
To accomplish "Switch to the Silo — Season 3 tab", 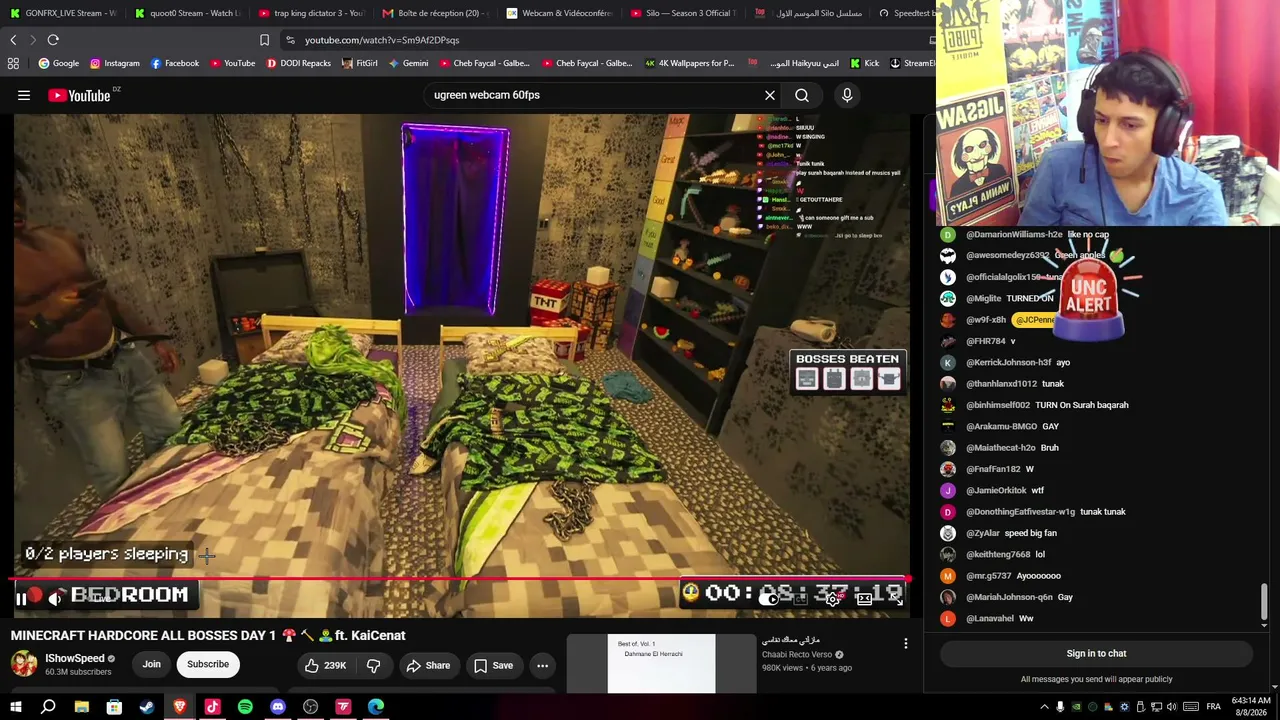I will (683, 13).
